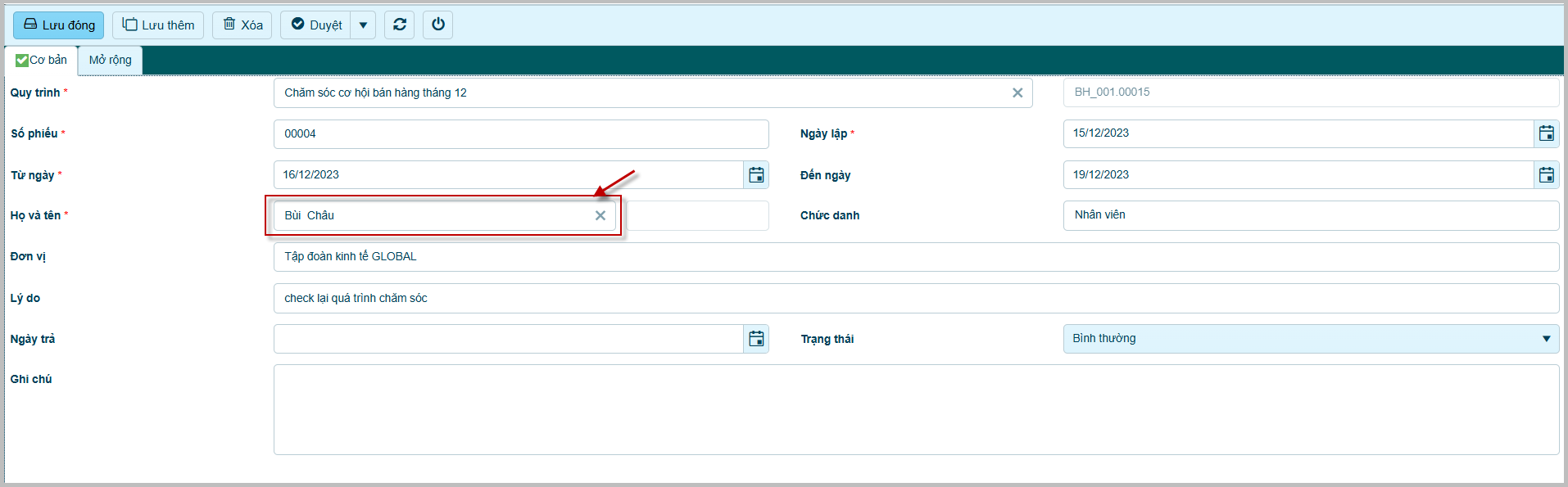Click the Lý do text field
1568x487 pixels.
pyautogui.click(x=915, y=299)
